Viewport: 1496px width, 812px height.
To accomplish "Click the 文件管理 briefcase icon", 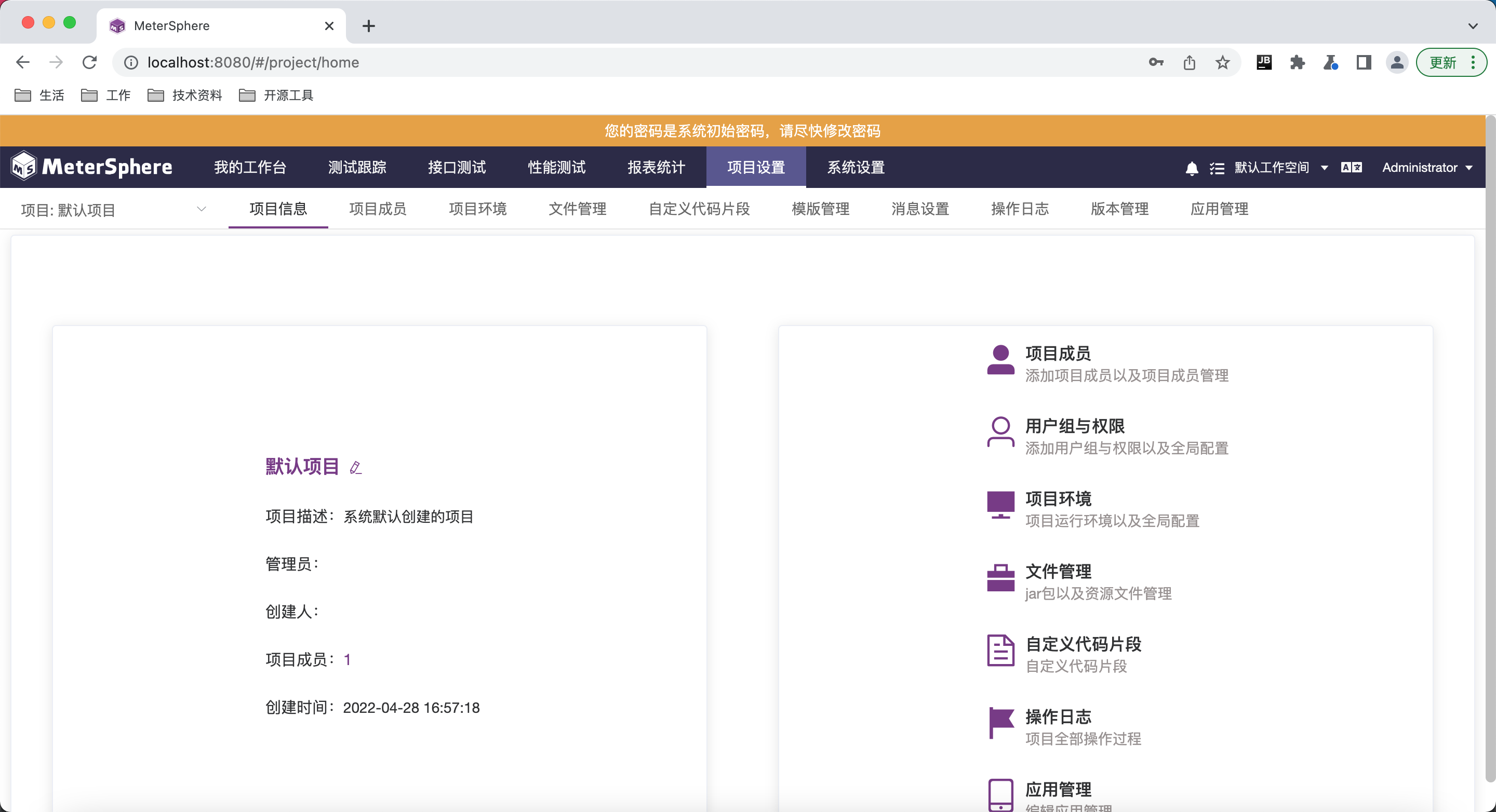I will (1000, 577).
